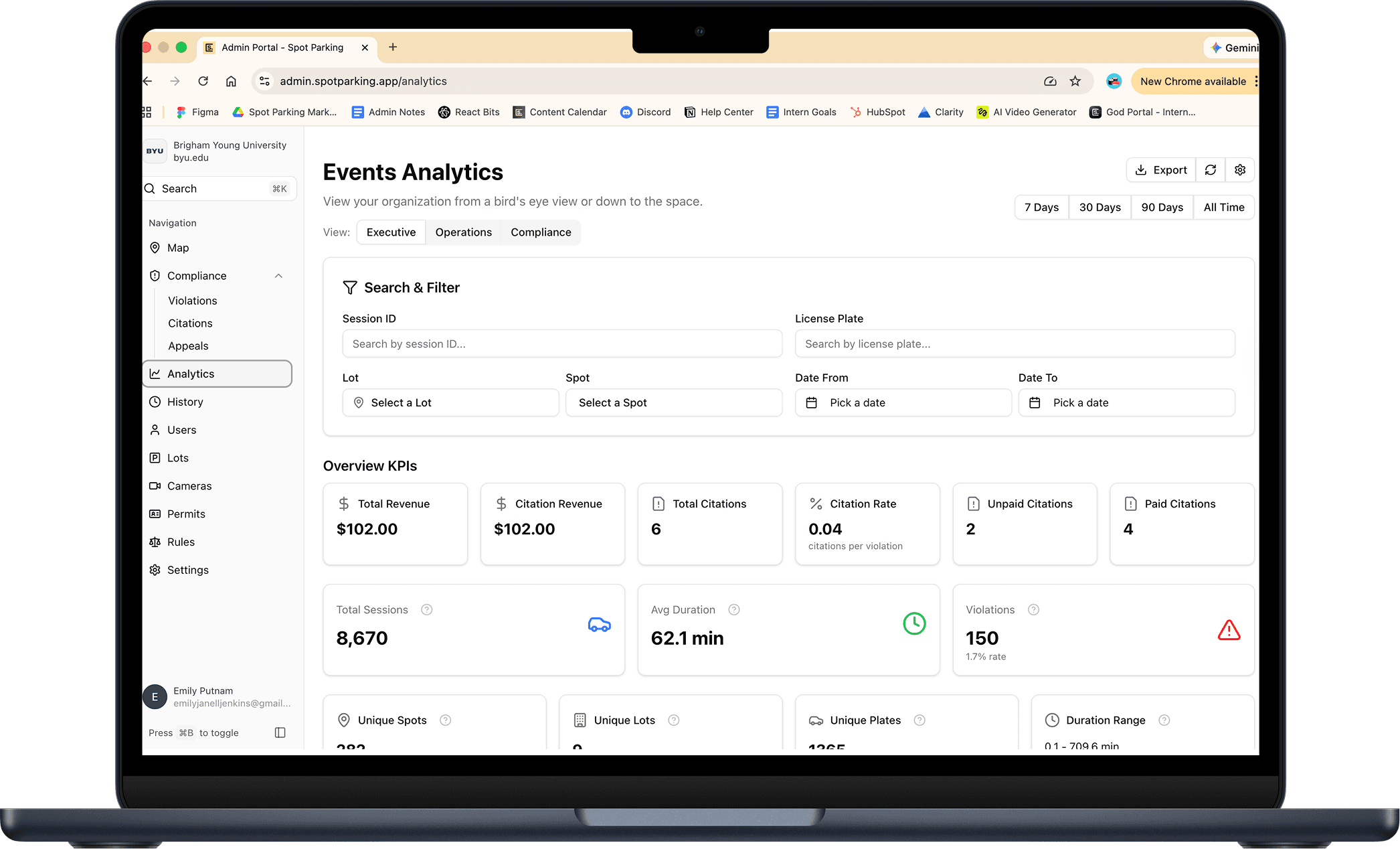Click the Export button
The height and width of the screenshot is (849, 1400).
coord(1160,169)
